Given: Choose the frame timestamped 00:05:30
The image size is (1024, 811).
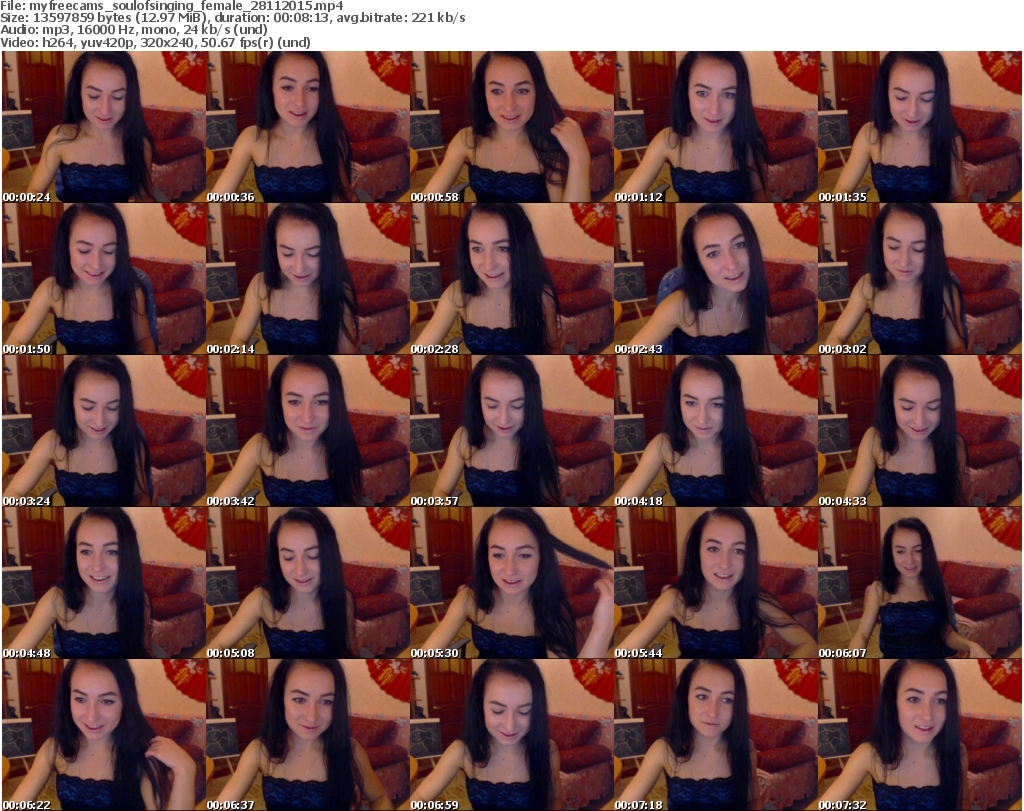Looking at the screenshot, I should coord(512,582).
